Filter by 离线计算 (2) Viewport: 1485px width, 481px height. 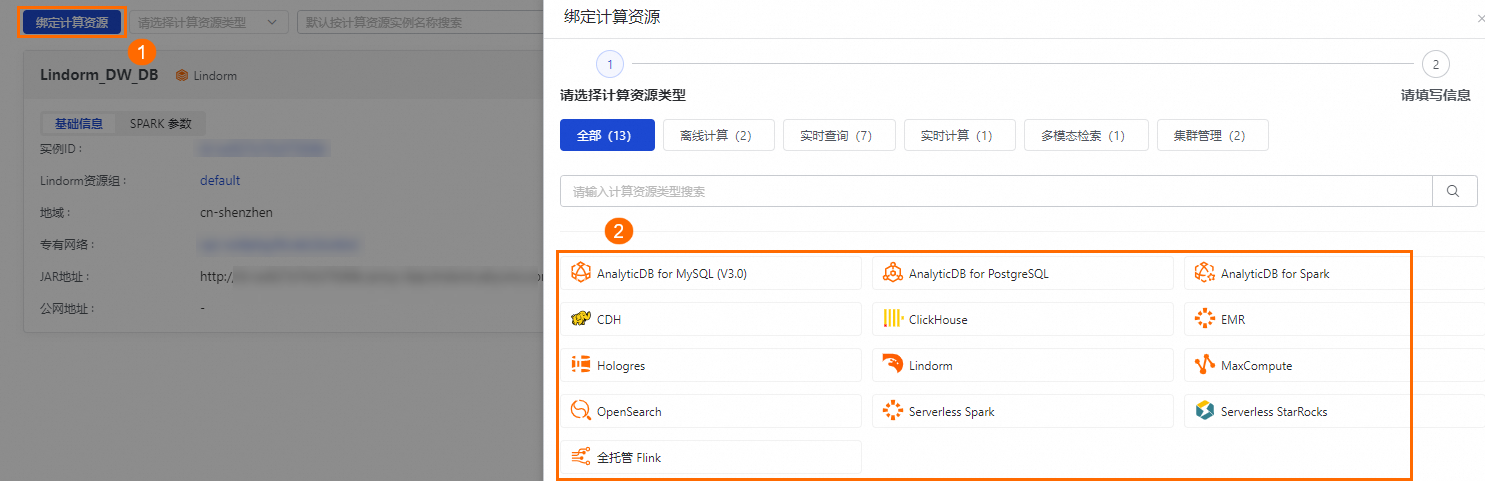(x=719, y=135)
